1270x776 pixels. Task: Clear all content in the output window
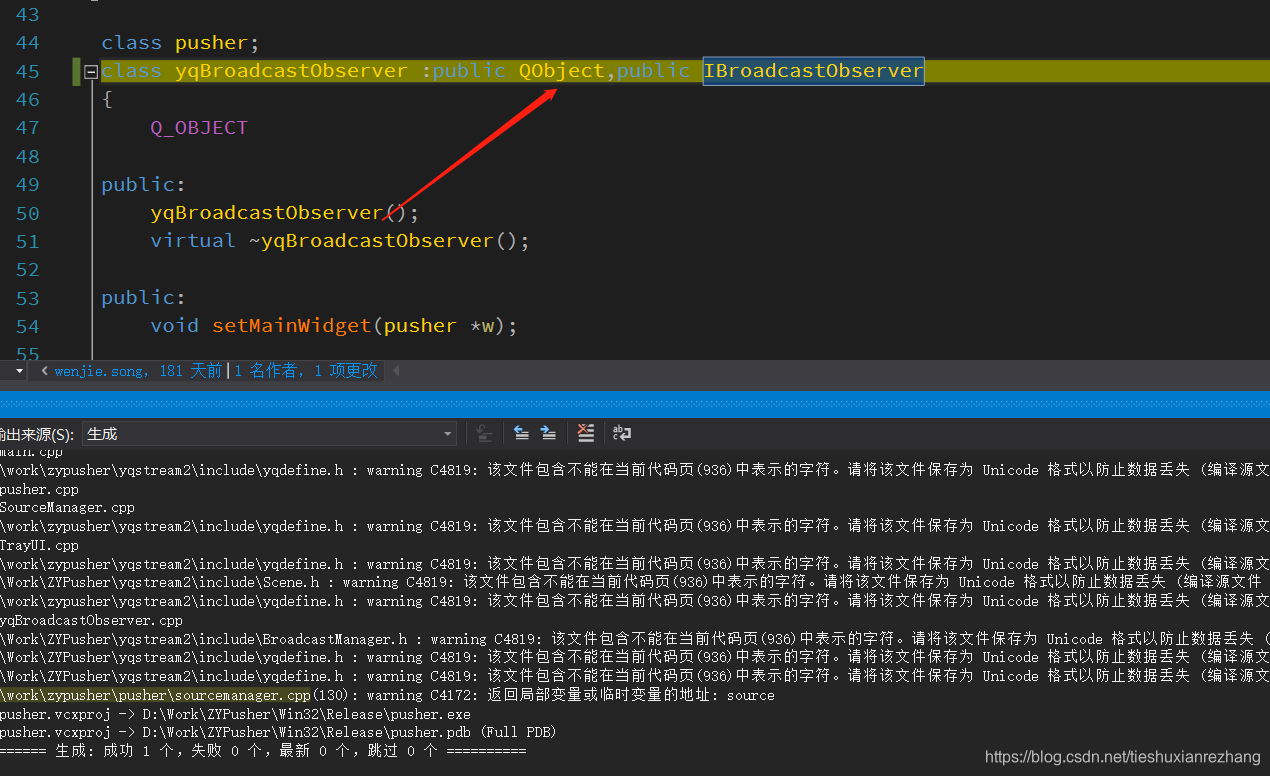[586, 433]
